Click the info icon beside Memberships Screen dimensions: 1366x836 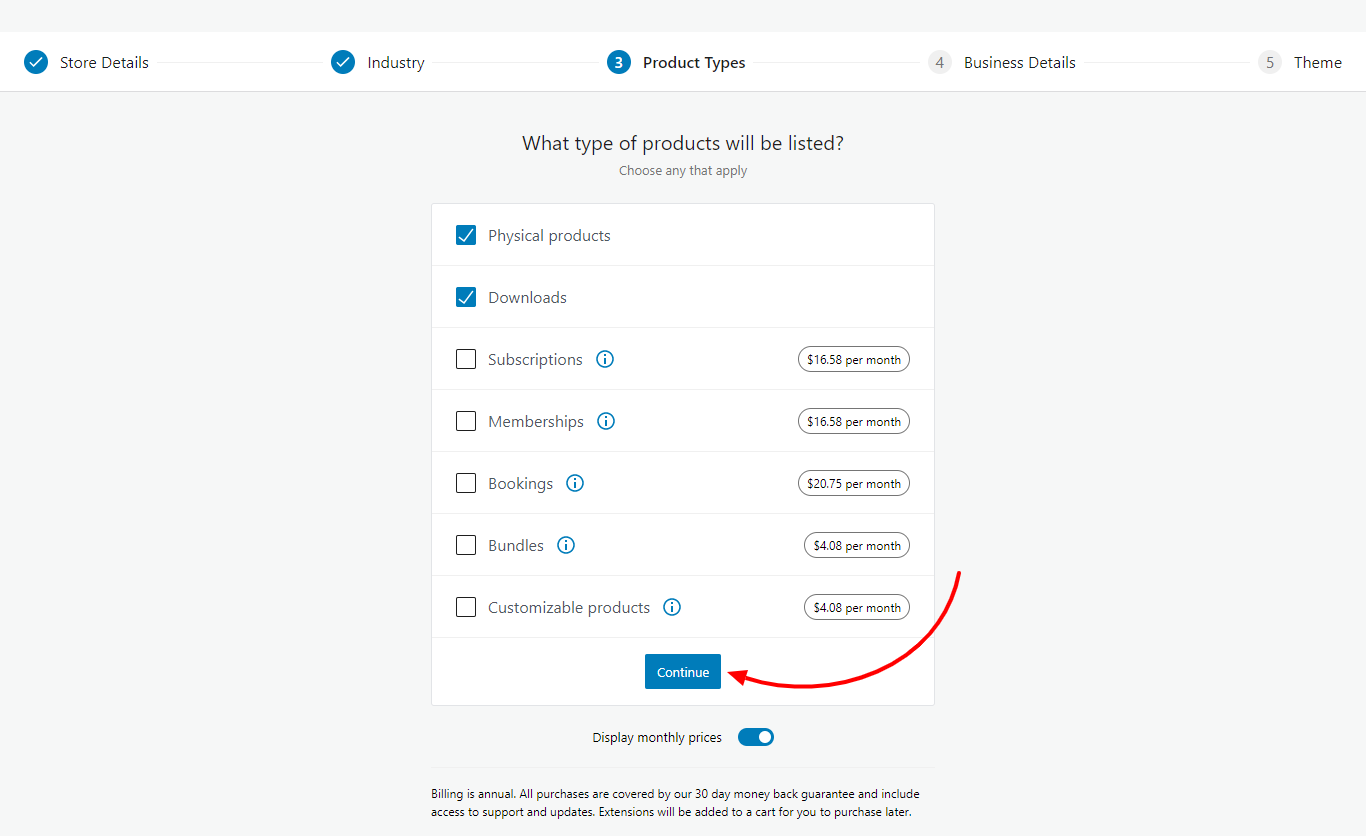point(606,421)
